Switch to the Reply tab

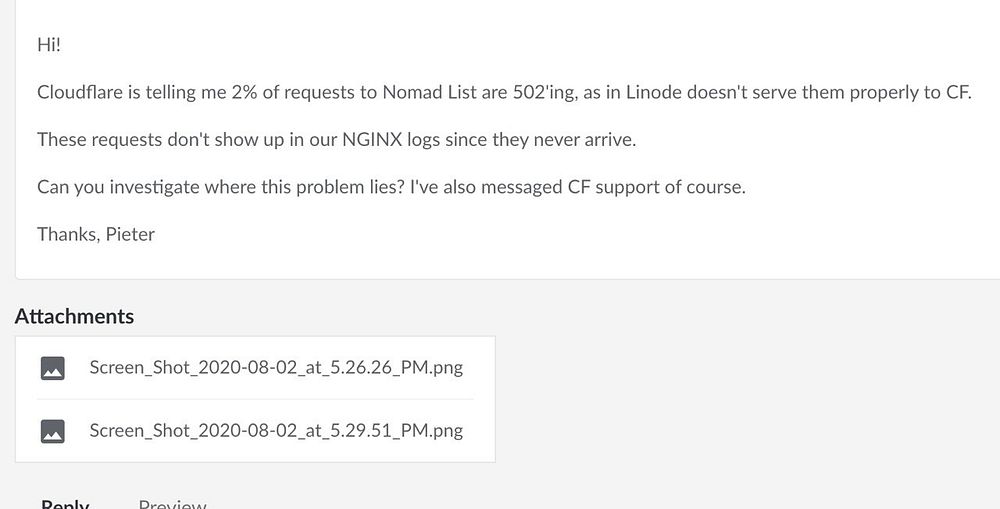pyautogui.click(x=65, y=504)
